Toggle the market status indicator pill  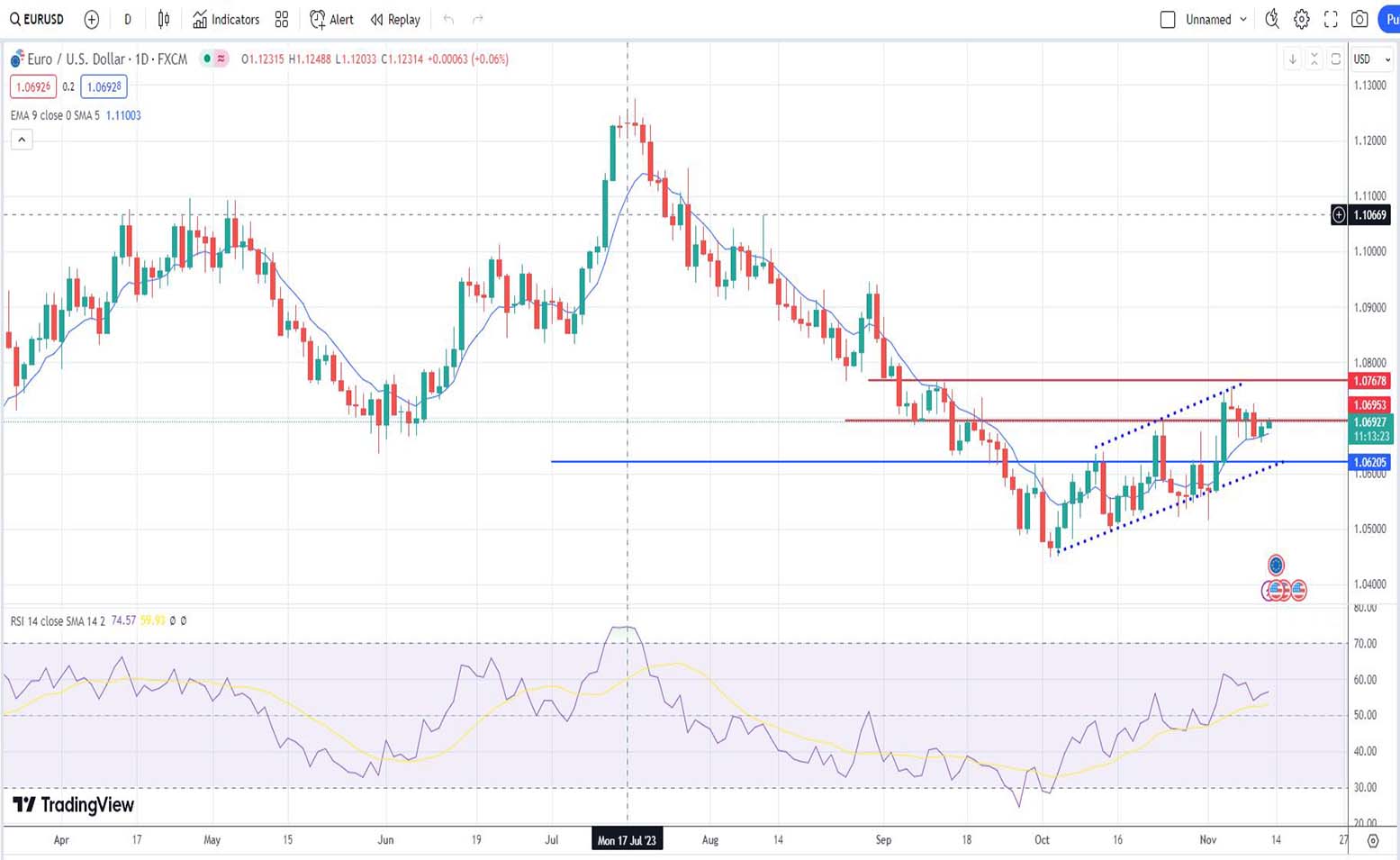[214, 59]
